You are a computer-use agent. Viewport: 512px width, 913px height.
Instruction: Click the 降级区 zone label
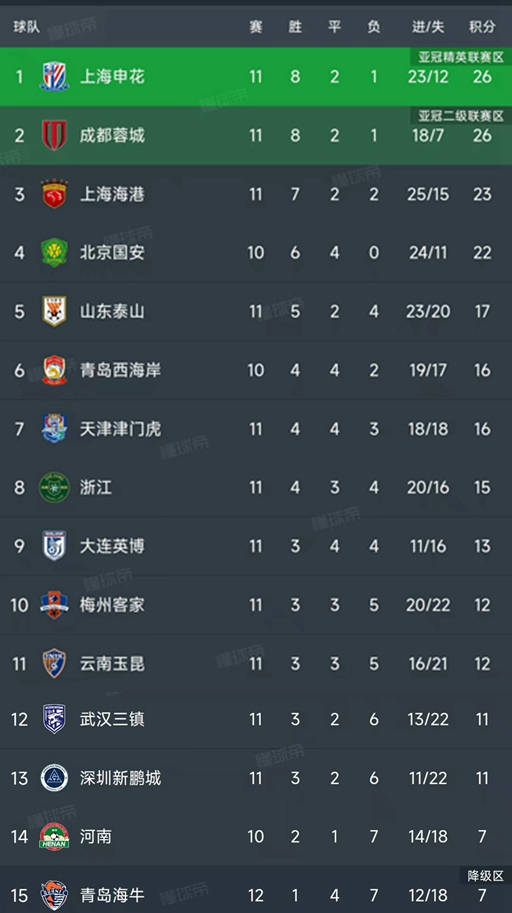pos(485,876)
